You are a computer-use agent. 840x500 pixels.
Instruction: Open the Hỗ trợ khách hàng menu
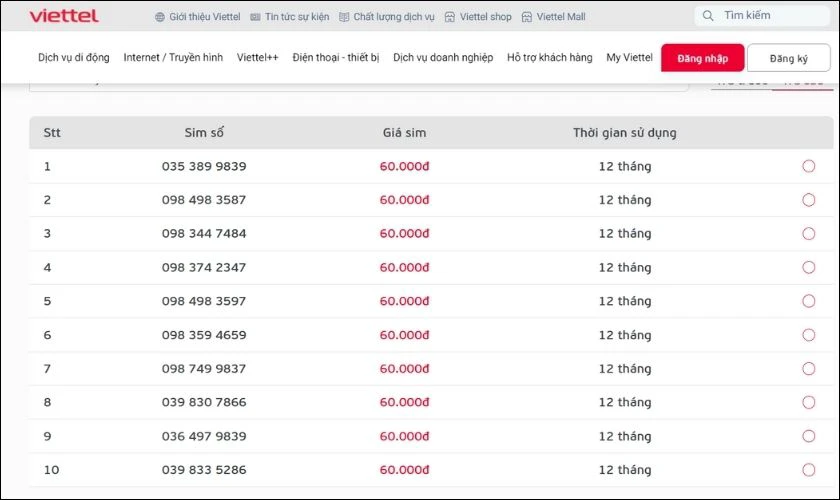coord(550,57)
